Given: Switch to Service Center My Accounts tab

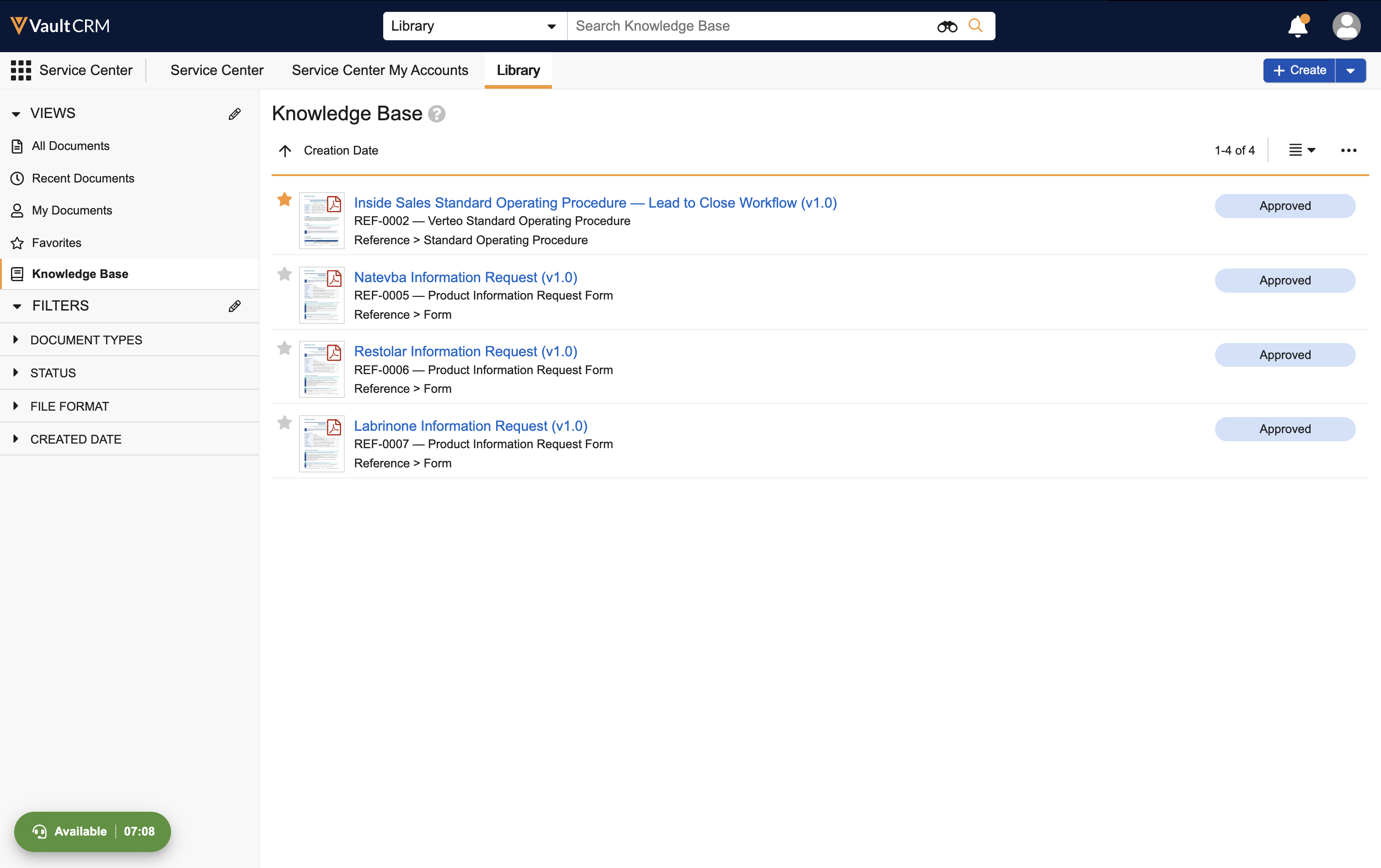Looking at the screenshot, I should click(380, 70).
